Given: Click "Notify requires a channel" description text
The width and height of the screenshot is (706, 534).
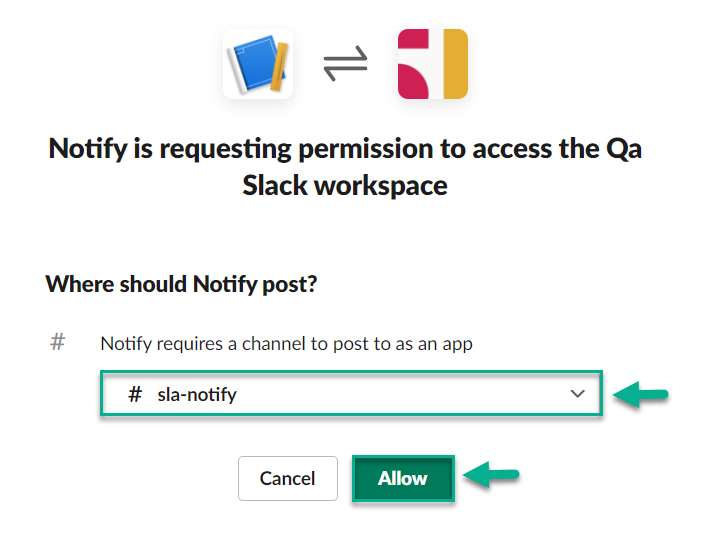Looking at the screenshot, I should click(x=286, y=343).
